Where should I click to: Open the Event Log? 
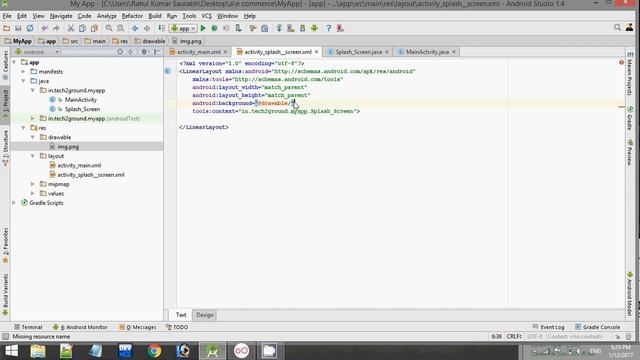549,327
